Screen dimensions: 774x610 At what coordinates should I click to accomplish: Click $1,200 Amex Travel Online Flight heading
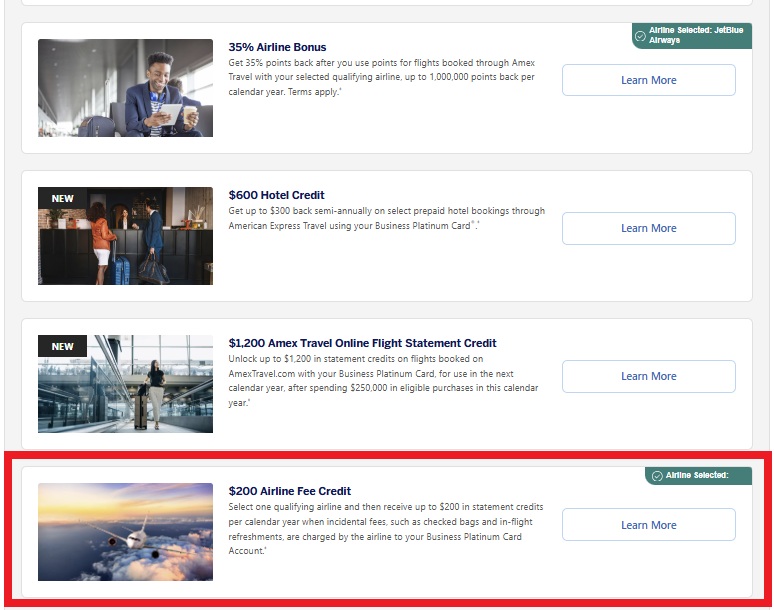point(362,343)
